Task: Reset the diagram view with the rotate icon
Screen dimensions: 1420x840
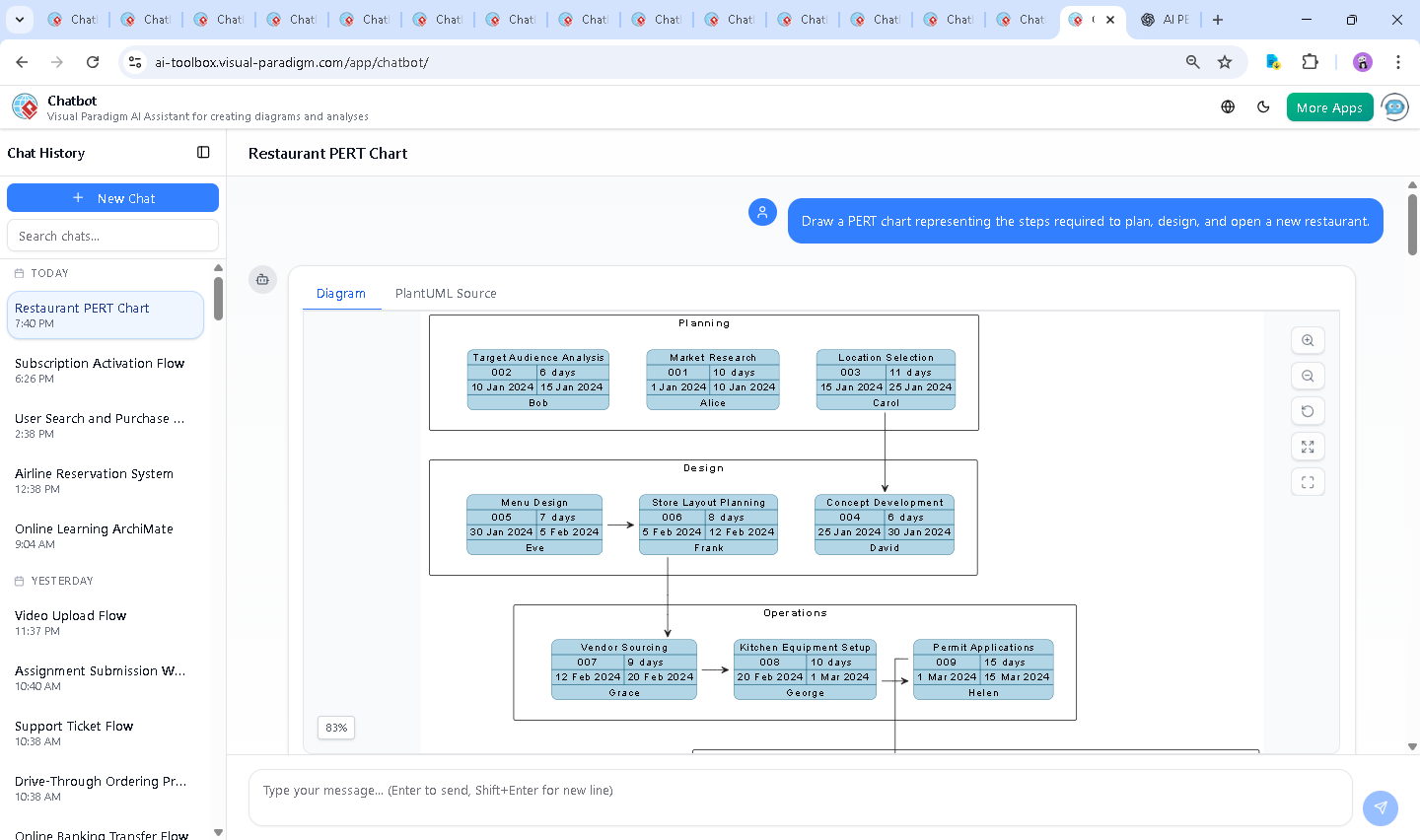Action: 1308,411
